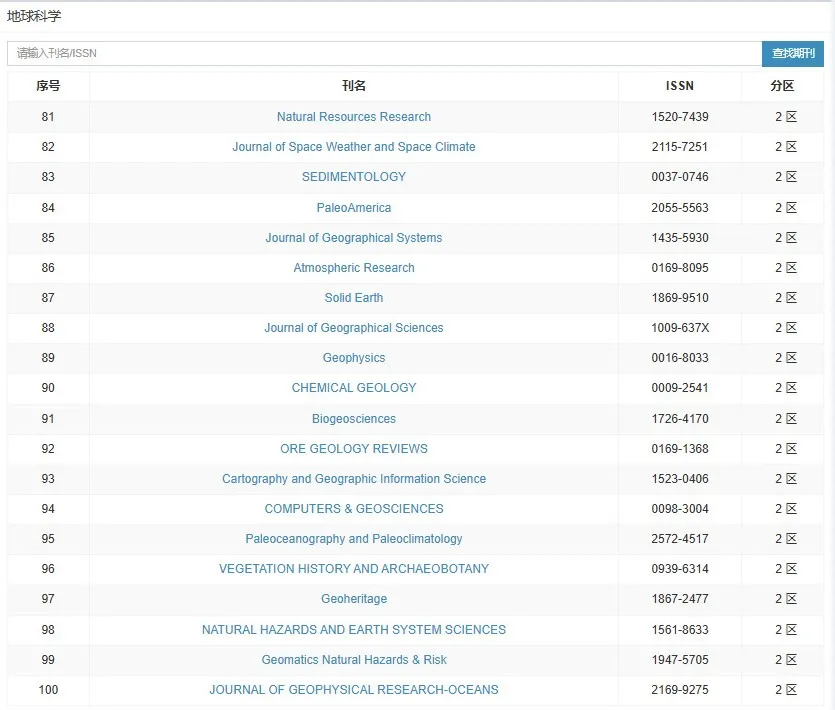Click the ISSN column header

click(680, 86)
